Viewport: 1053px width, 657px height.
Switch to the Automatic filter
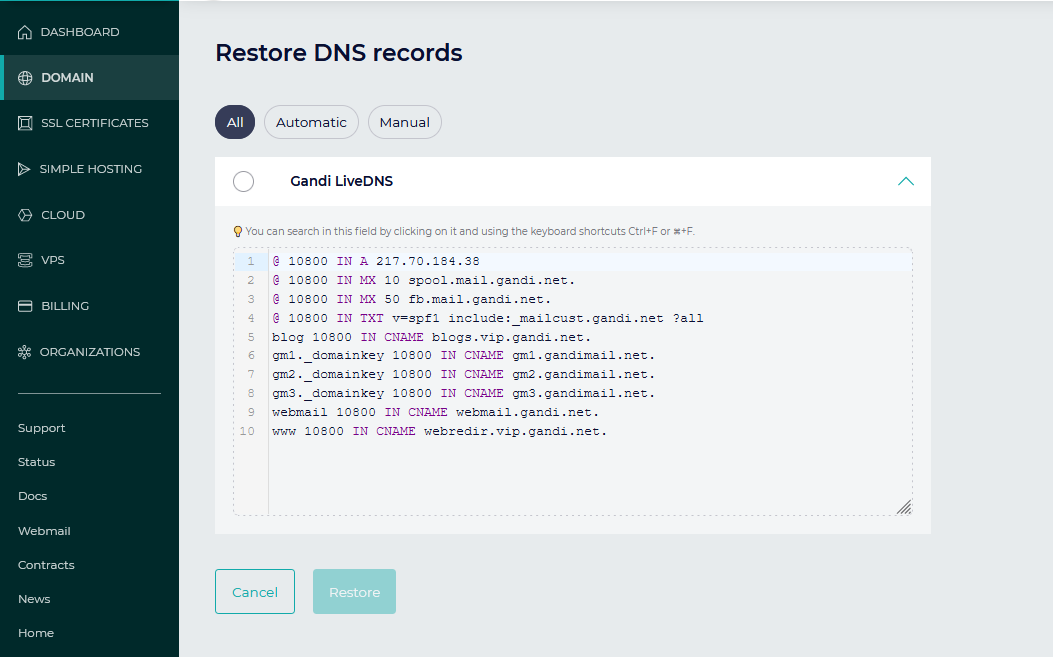tap(311, 122)
